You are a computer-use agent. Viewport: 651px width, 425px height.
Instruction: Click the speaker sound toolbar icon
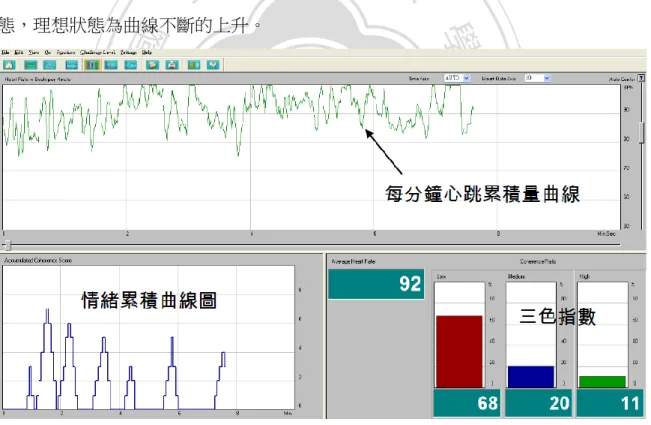click(x=193, y=65)
